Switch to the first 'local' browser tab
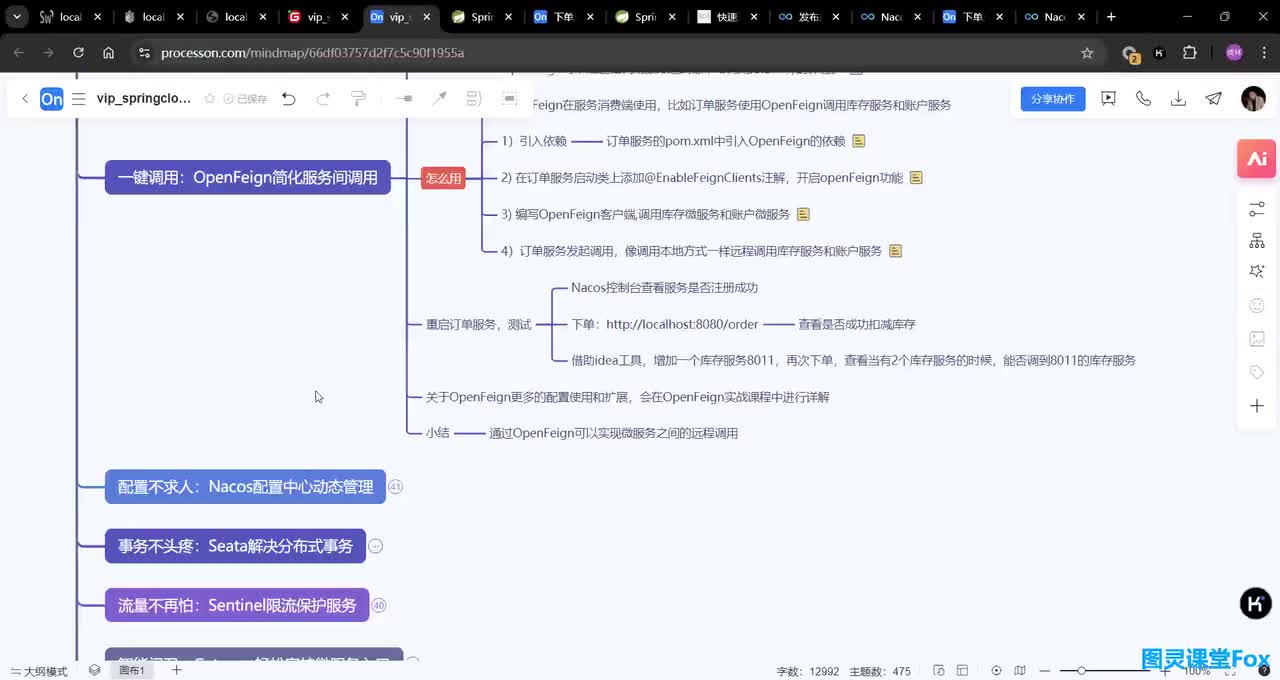 (70, 17)
